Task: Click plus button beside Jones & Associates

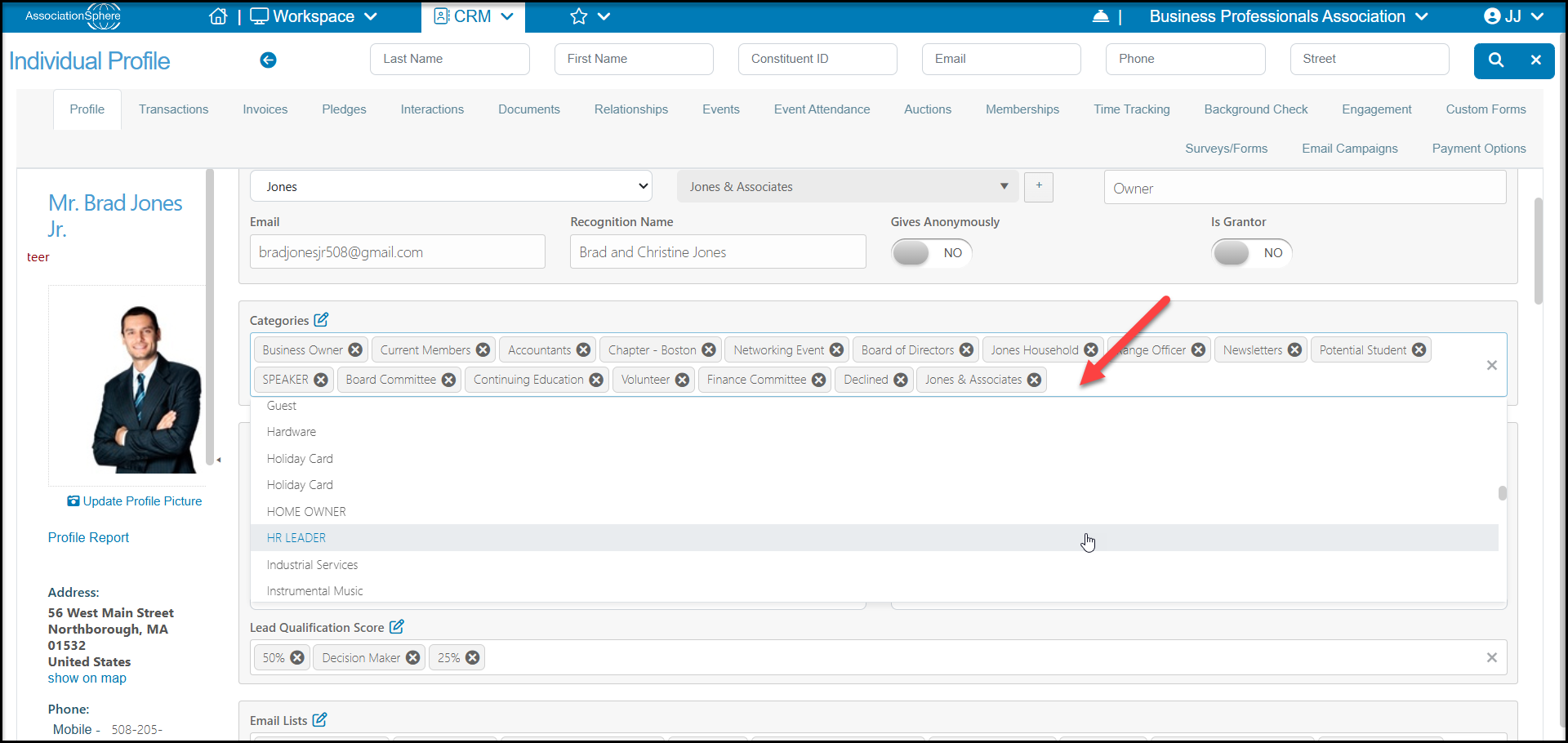Action: (1039, 186)
